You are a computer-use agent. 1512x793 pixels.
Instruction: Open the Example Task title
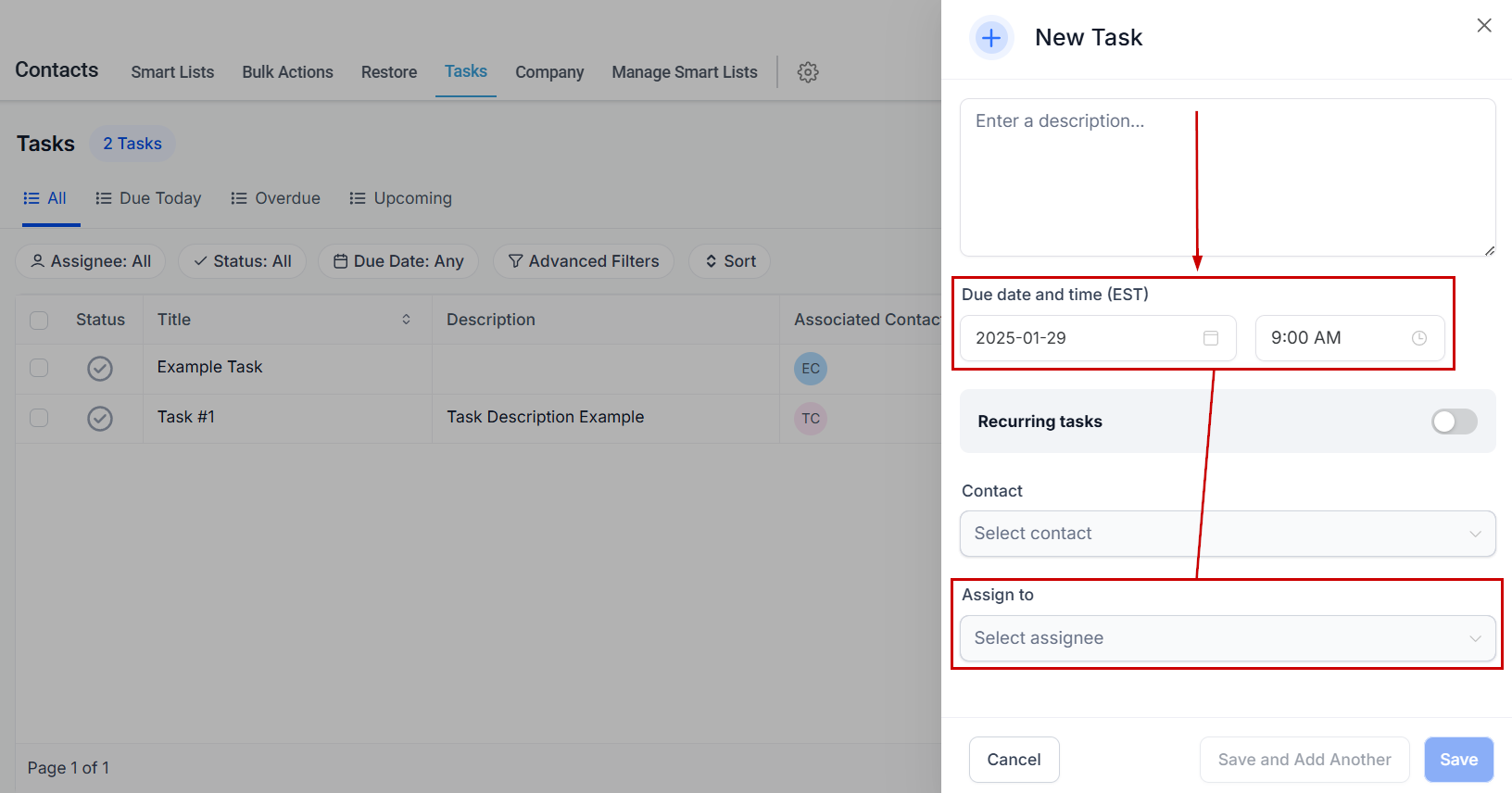[210, 367]
